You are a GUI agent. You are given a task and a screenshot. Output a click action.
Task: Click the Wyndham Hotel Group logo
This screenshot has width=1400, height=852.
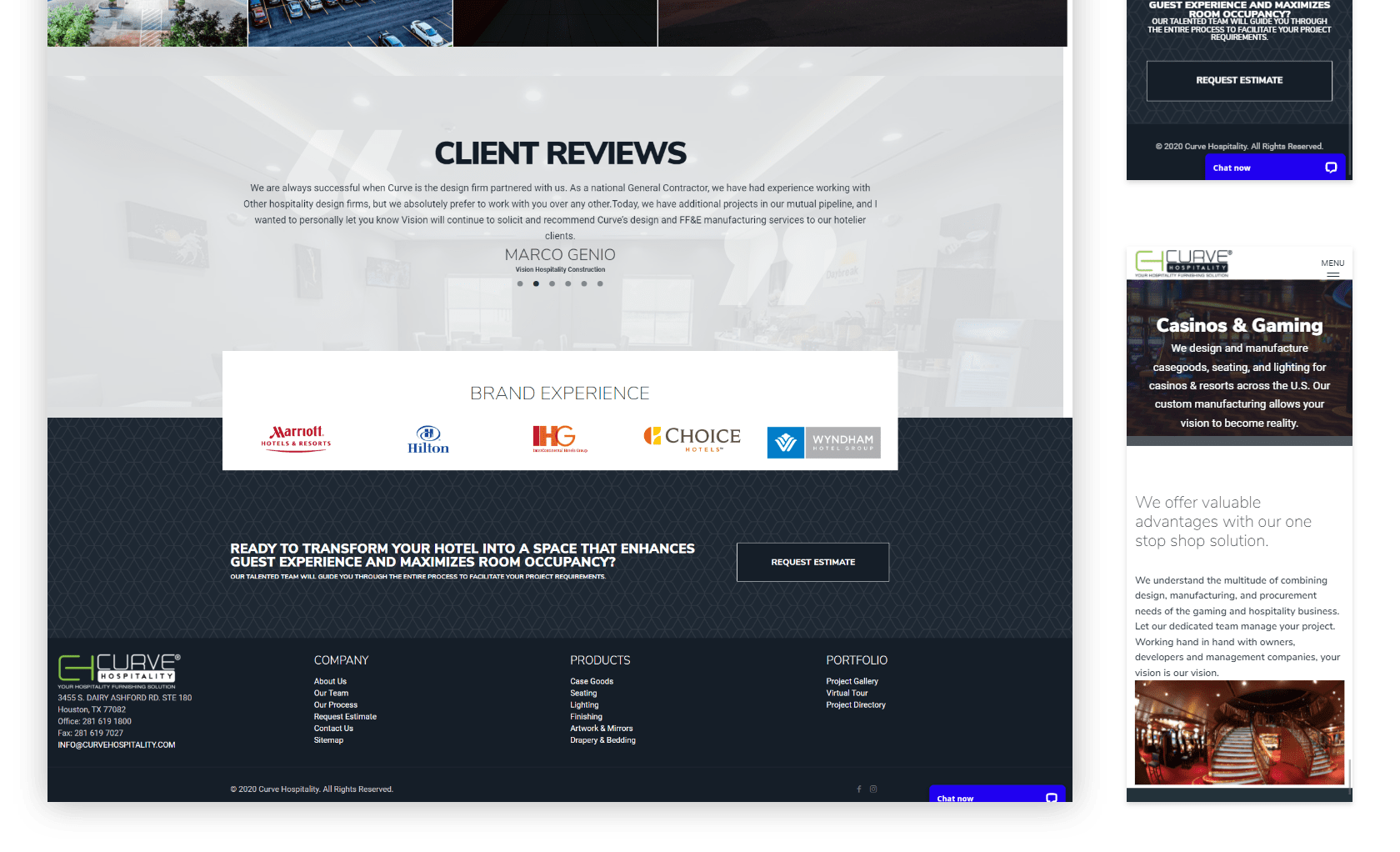(x=823, y=442)
